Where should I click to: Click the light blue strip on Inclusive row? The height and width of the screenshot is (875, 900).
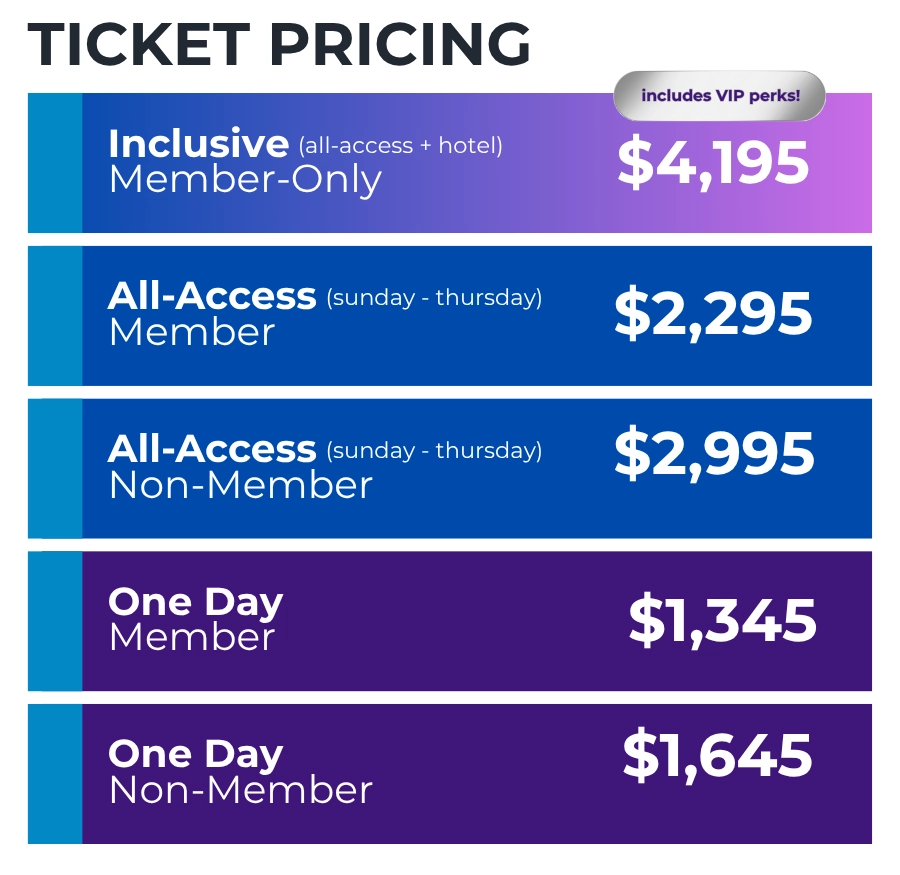tap(55, 163)
